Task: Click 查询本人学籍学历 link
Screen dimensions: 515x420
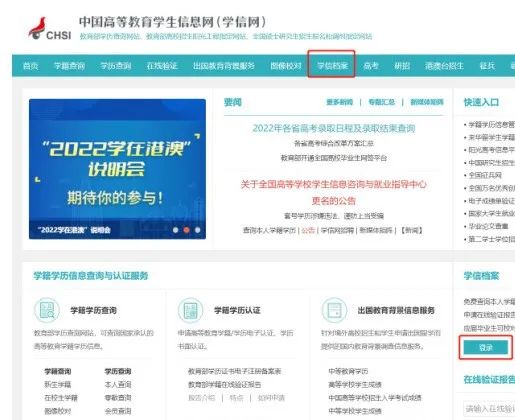Action: (269, 230)
